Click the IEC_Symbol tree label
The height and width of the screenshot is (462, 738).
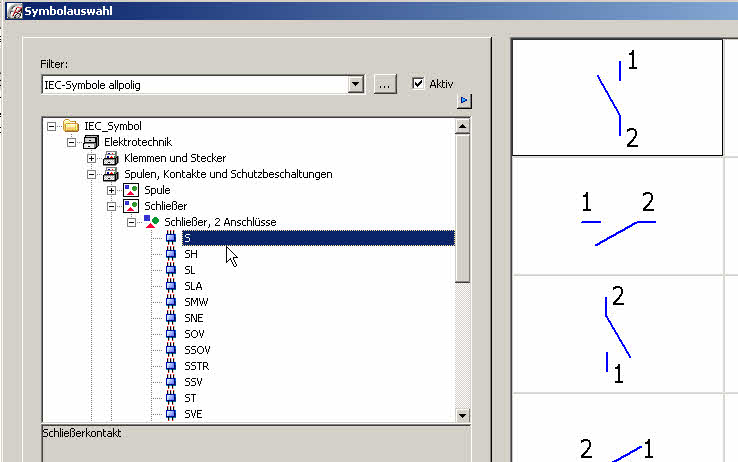pos(112,126)
